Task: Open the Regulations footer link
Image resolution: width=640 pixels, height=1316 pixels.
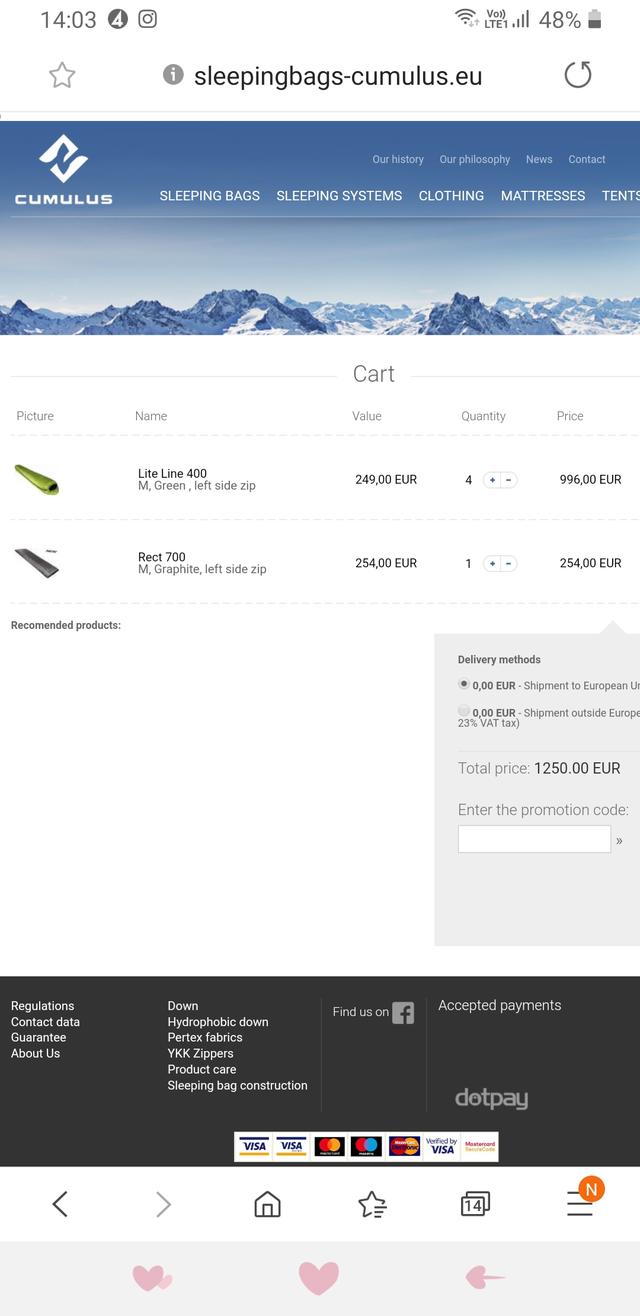Action: 42,1006
